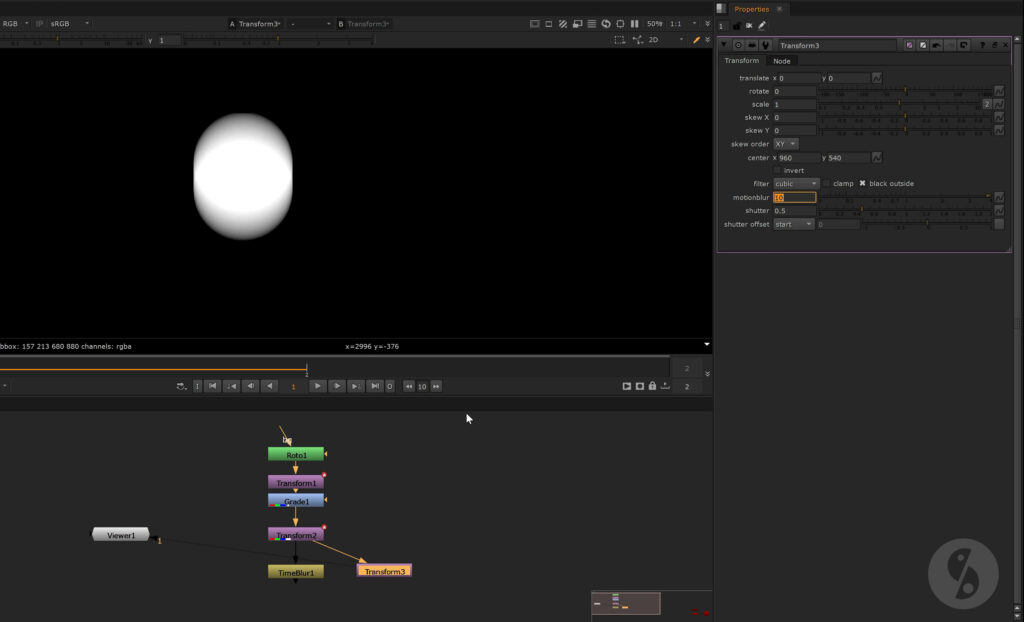Open the 2D view mode dropdown
The height and width of the screenshot is (622, 1024).
665,40
